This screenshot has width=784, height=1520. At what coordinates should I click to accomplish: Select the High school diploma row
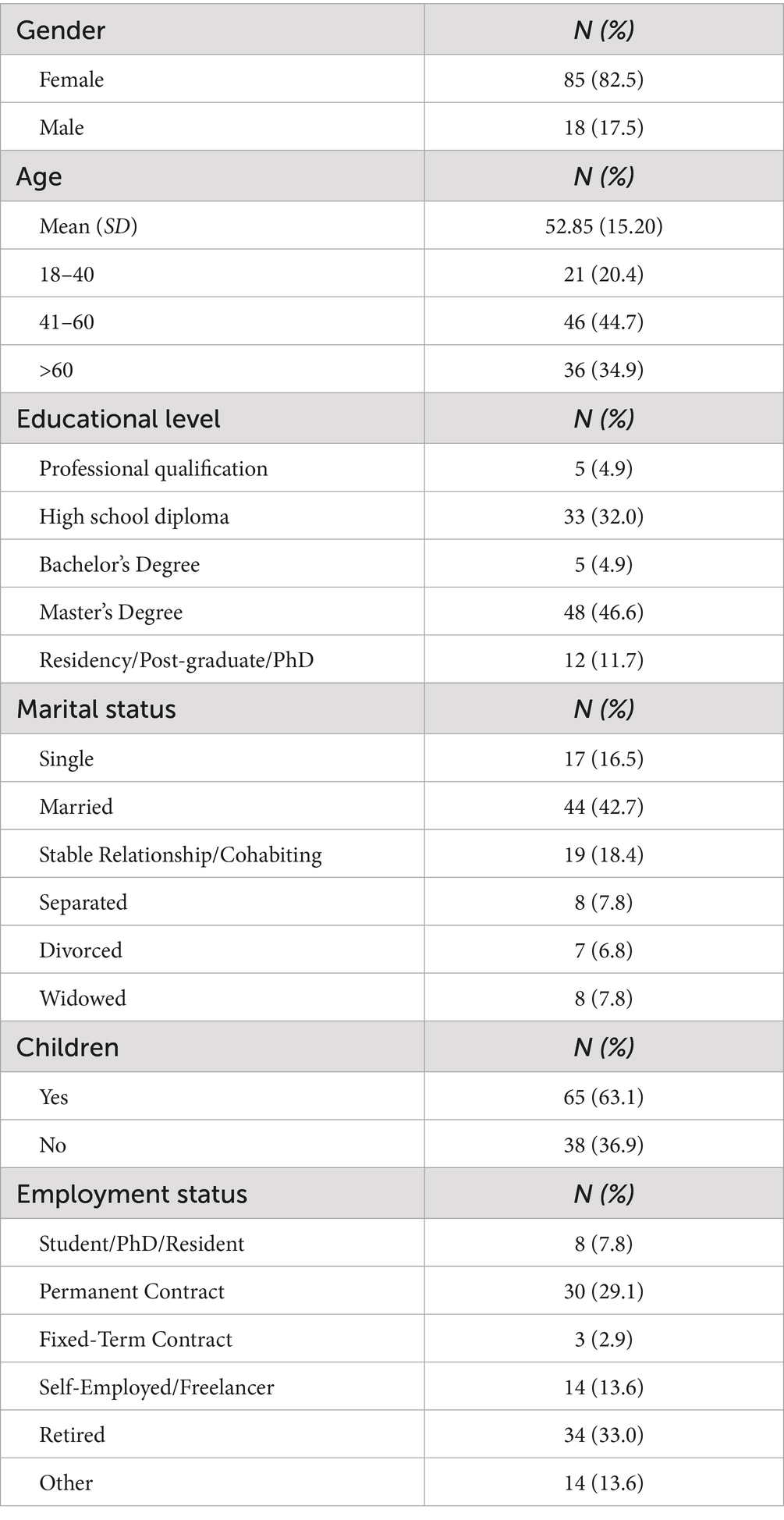pos(134,517)
